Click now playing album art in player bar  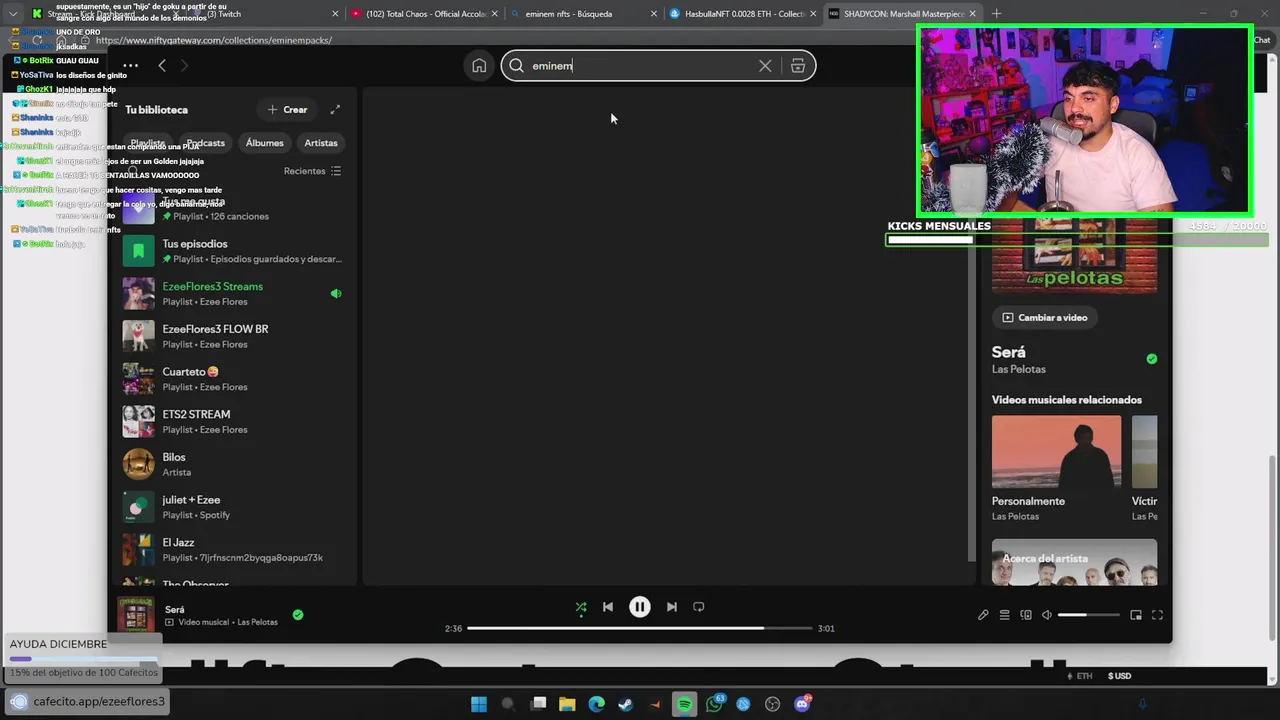[x=136, y=615]
